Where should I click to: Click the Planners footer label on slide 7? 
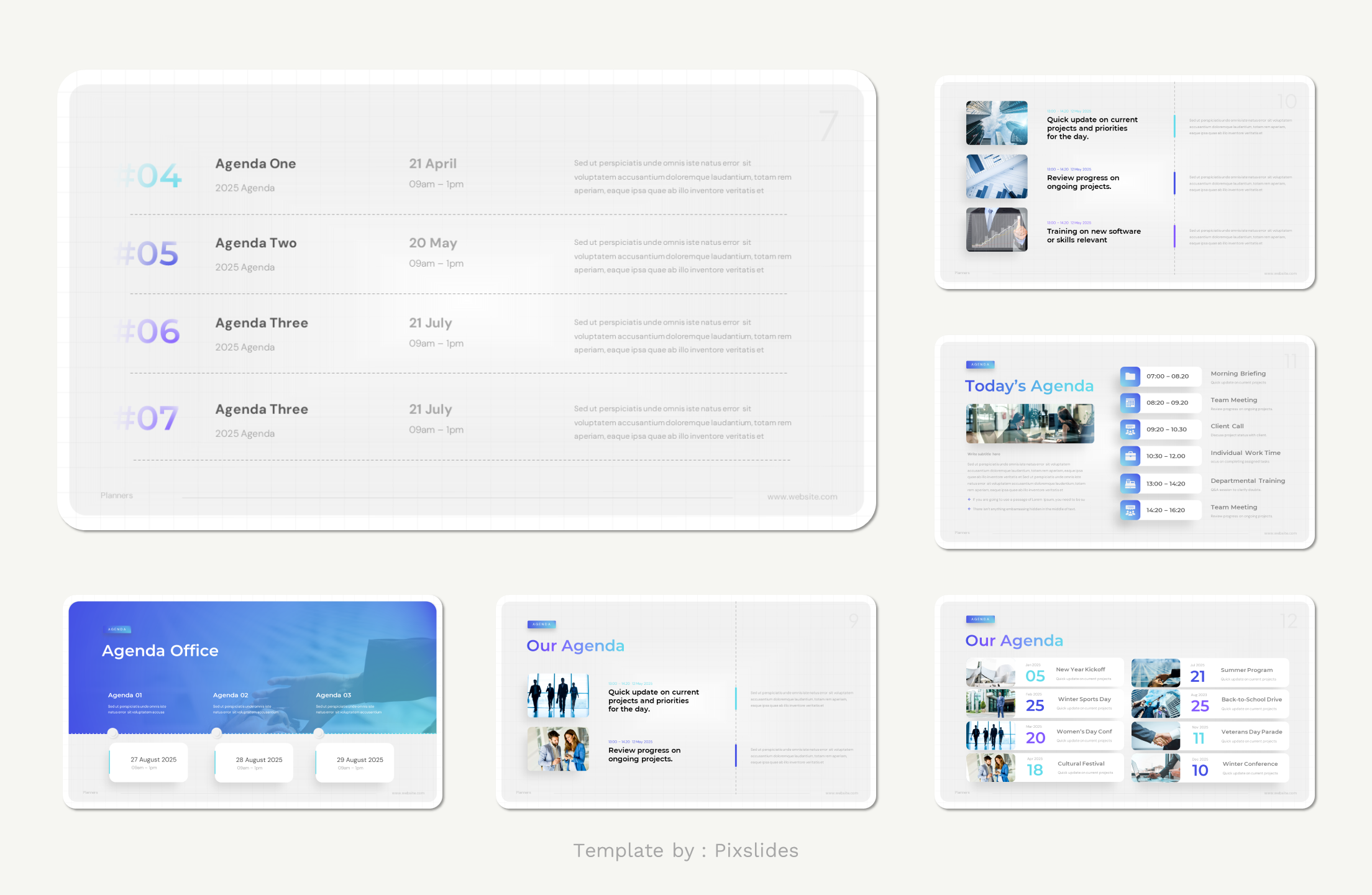(x=116, y=495)
